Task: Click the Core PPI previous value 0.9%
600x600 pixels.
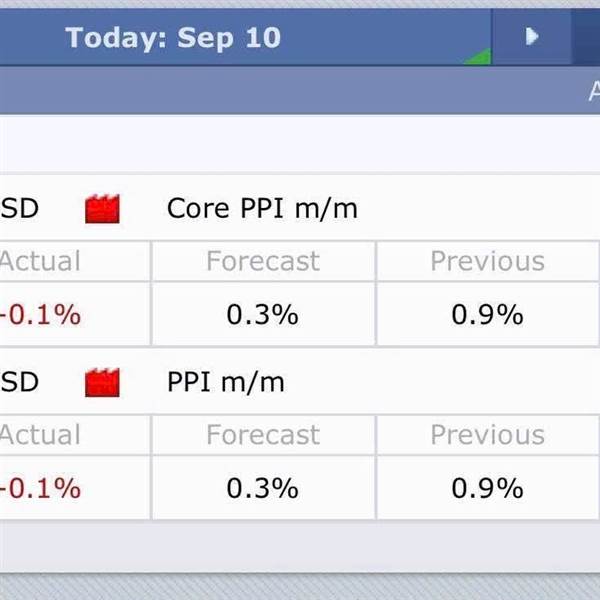Action: tap(488, 315)
